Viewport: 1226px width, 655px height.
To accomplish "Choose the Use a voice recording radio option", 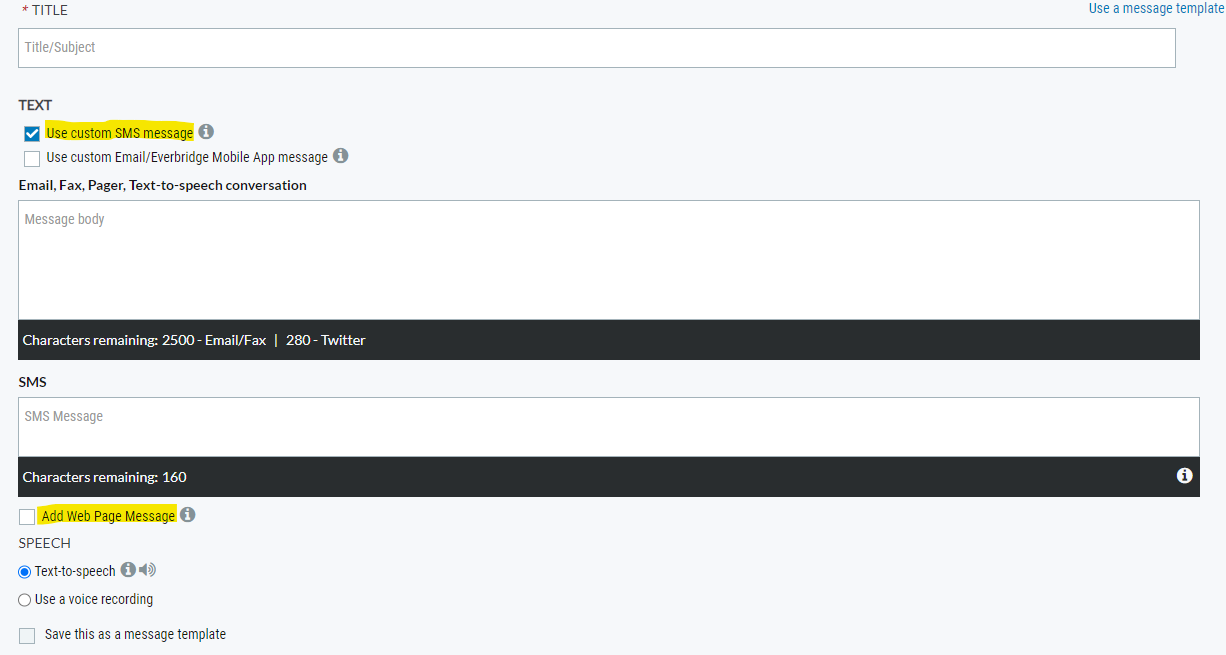I will pyautogui.click(x=25, y=600).
